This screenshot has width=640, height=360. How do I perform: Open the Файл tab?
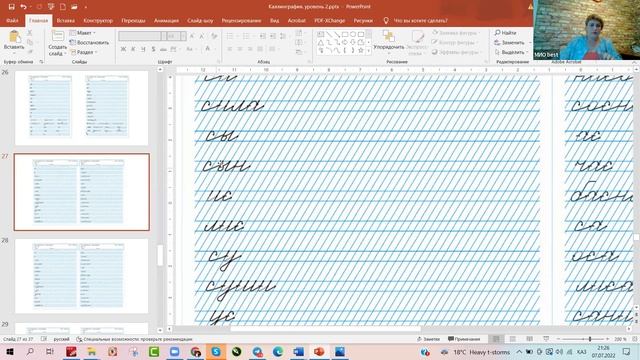(12, 20)
